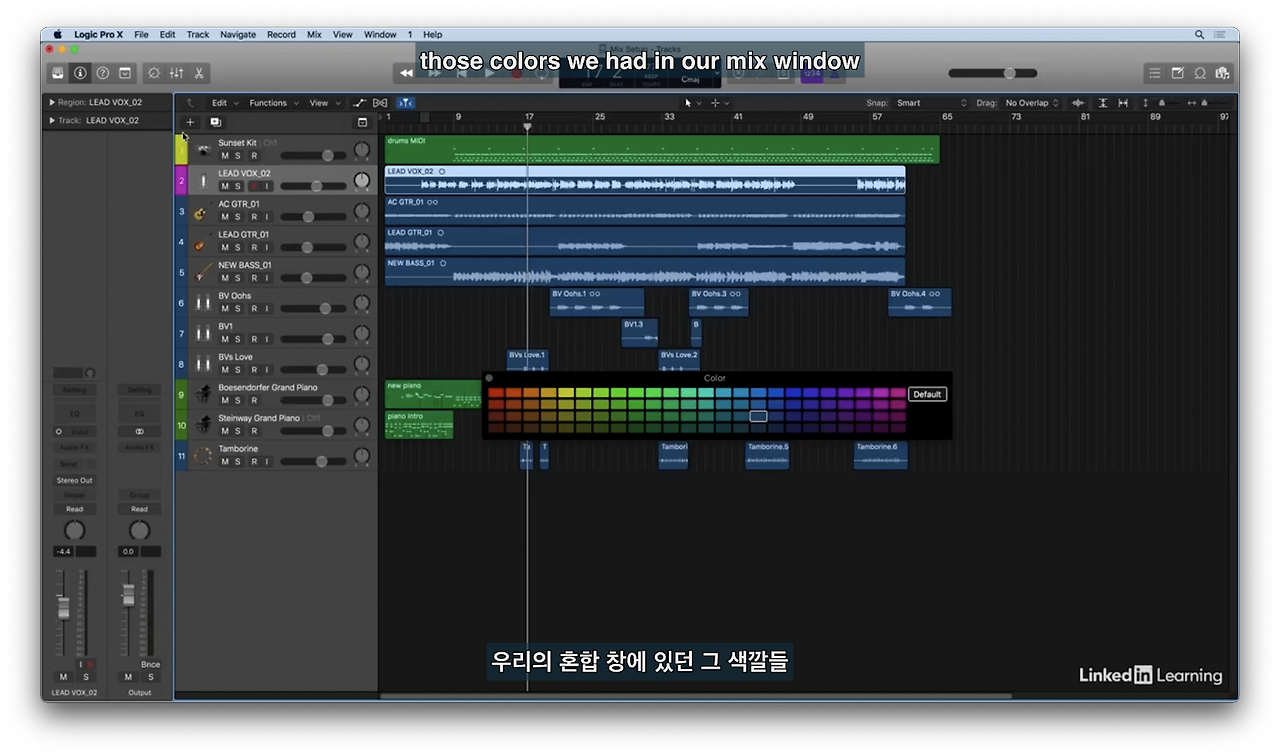Toggle Flex view icon

[380, 103]
